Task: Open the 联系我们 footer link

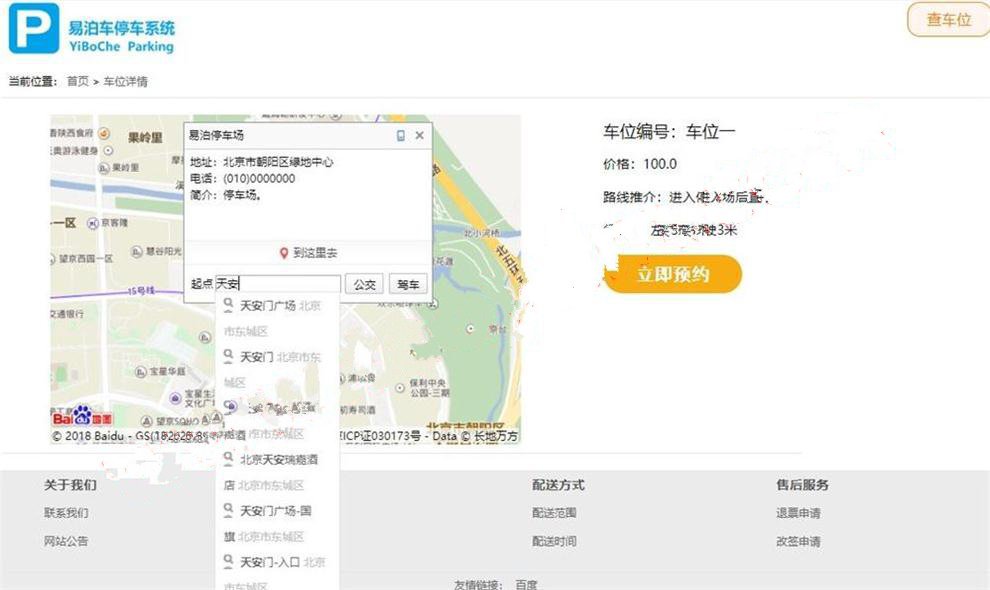Action: 65,513
